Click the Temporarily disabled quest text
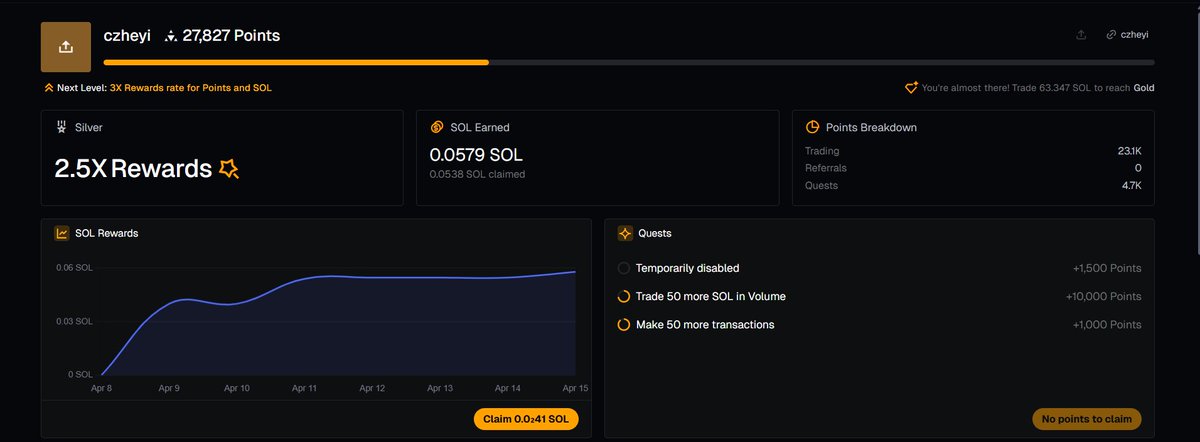Image resolution: width=1200 pixels, height=442 pixels. pyautogui.click(x=688, y=268)
